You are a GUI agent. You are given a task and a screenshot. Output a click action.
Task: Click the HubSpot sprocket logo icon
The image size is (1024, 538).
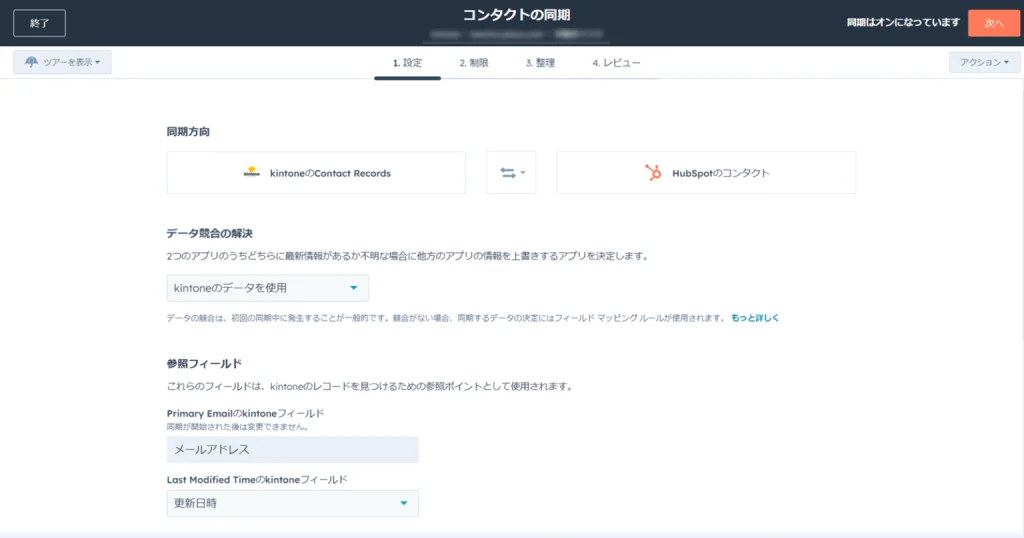click(653, 172)
